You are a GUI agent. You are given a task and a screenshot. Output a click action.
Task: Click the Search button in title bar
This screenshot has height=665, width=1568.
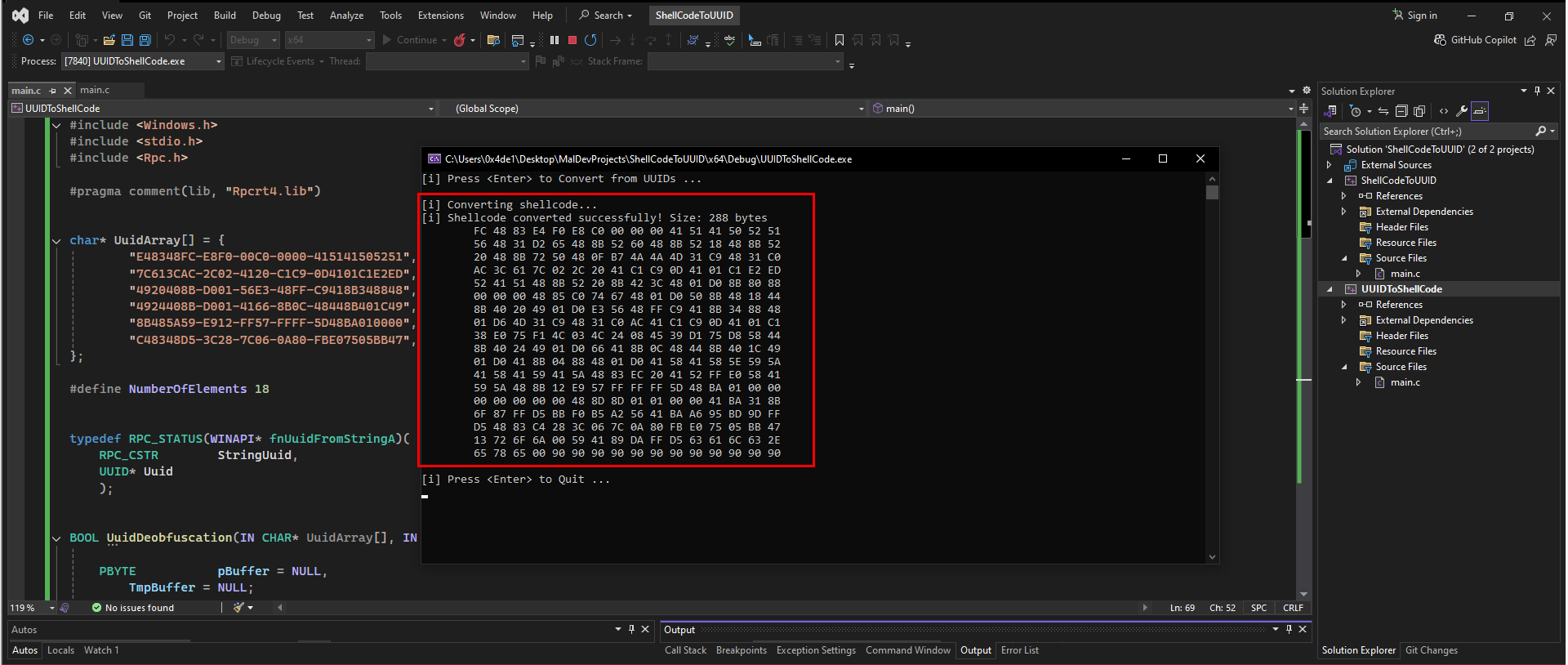click(x=605, y=16)
